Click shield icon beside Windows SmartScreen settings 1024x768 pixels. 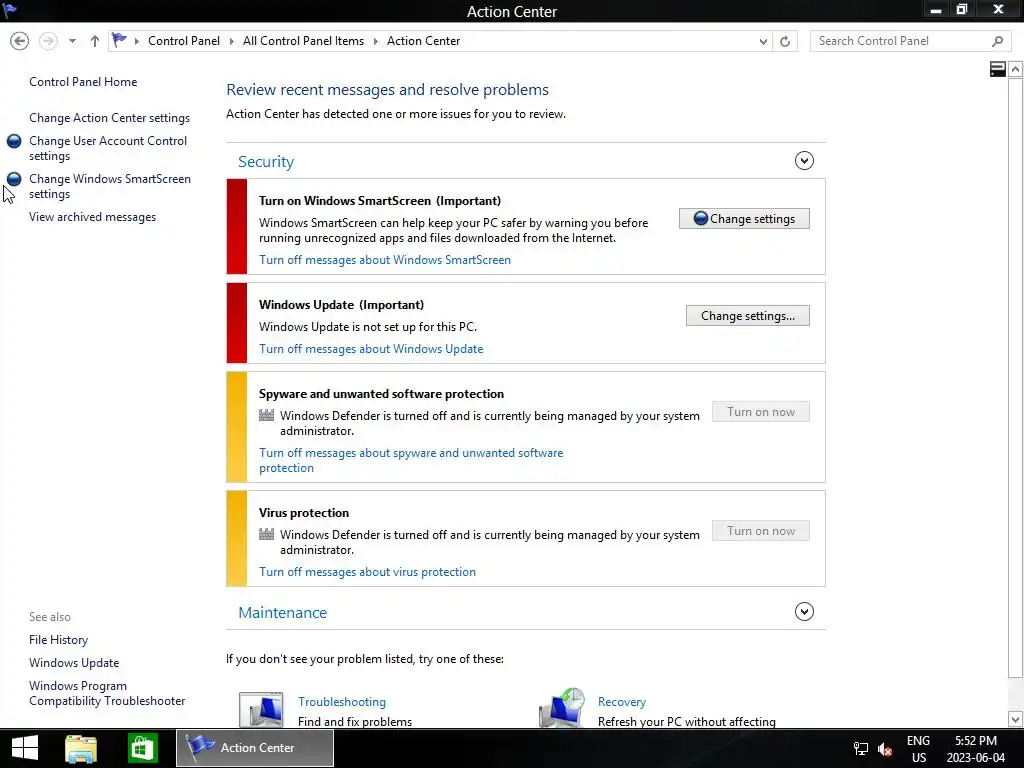(14, 179)
